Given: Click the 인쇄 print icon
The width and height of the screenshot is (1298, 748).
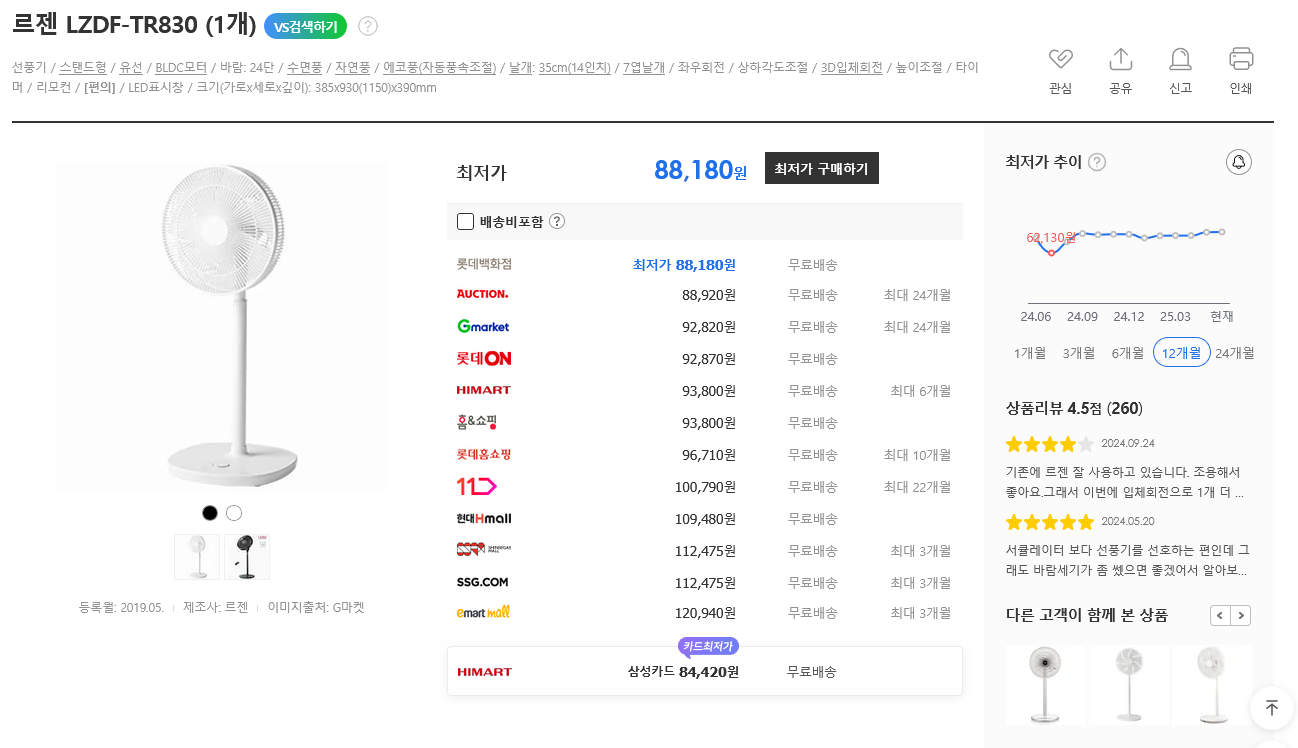Looking at the screenshot, I should point(1241,59).
